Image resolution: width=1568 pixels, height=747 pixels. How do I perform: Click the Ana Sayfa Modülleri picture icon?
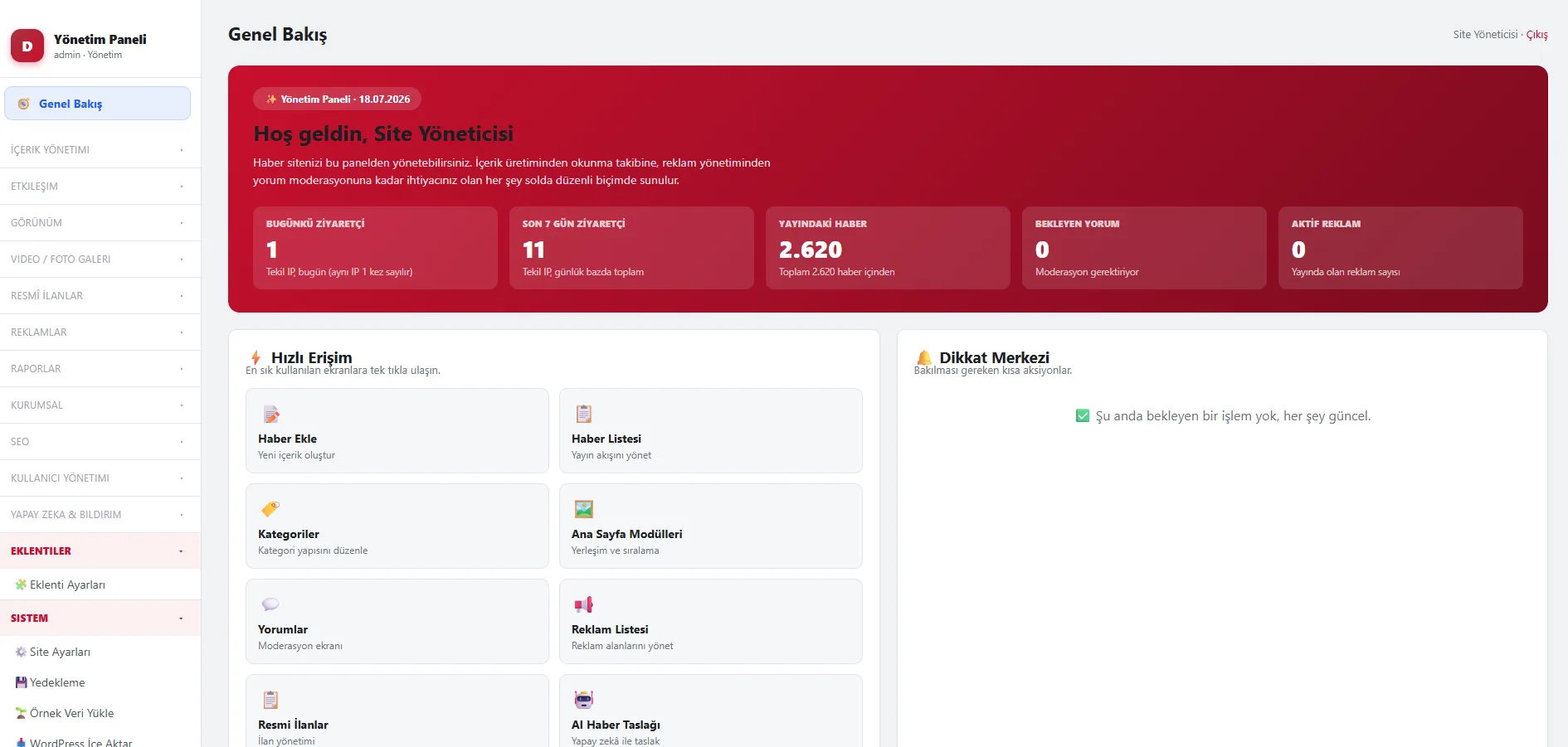pyautogui.click(x=584, y=509)
